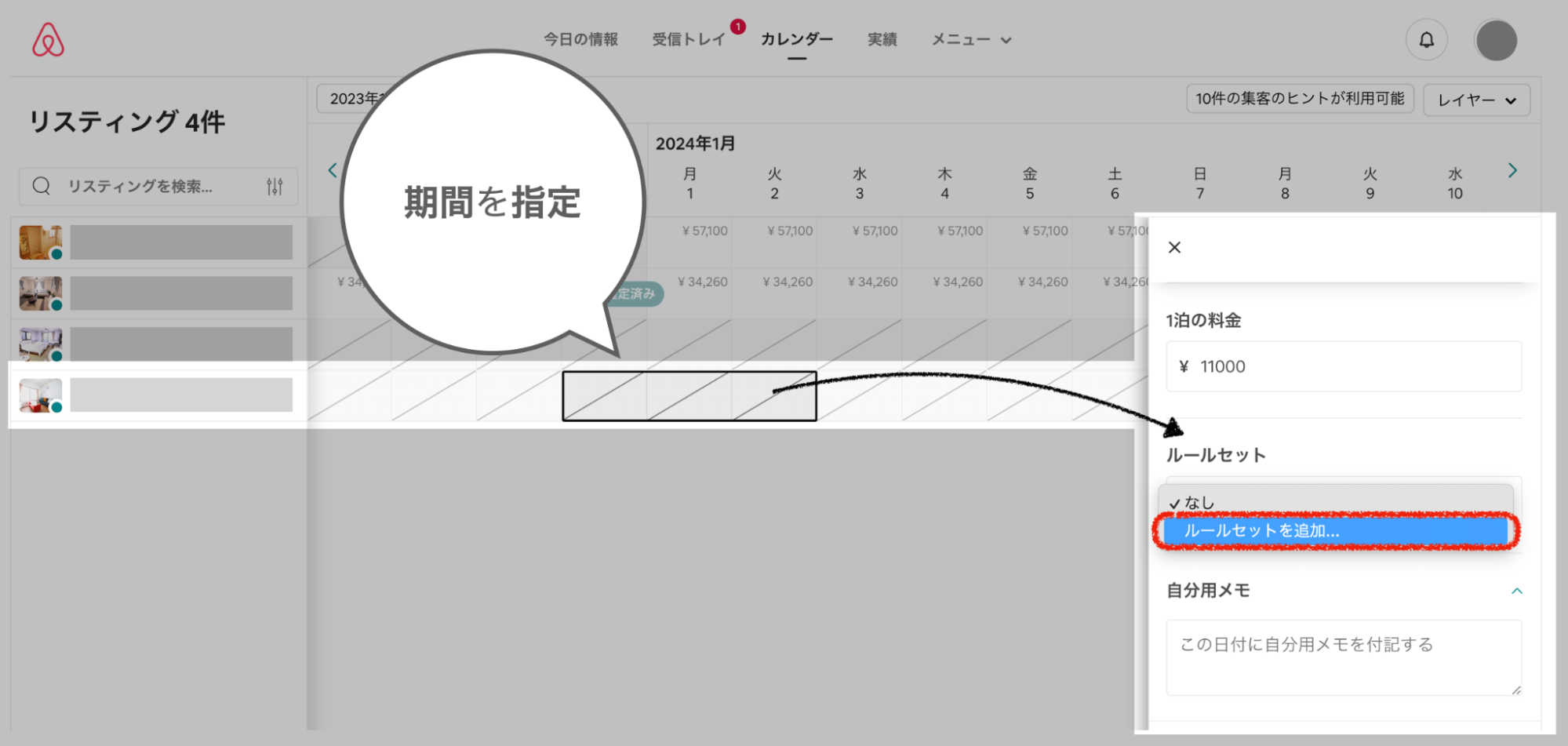Close the pricing side panel
The height and width of the screenshot is (746, 1568).
(x=1174, y=248)
